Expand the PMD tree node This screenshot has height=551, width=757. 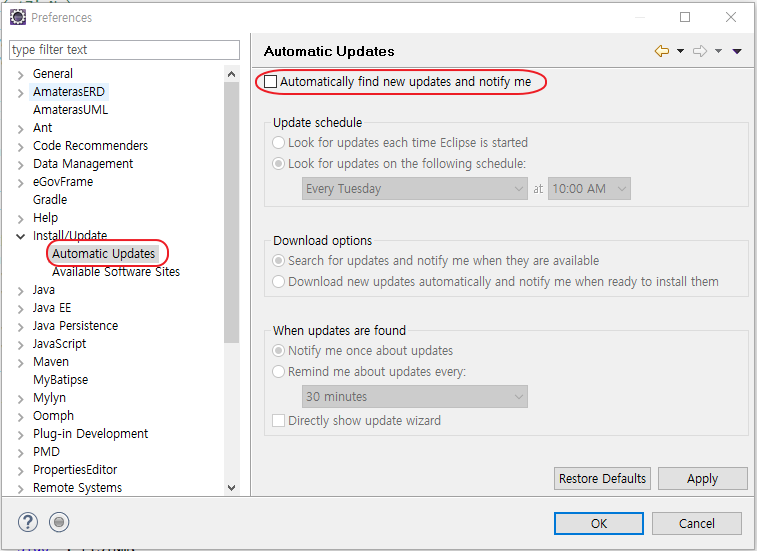[x=20, y=453]
